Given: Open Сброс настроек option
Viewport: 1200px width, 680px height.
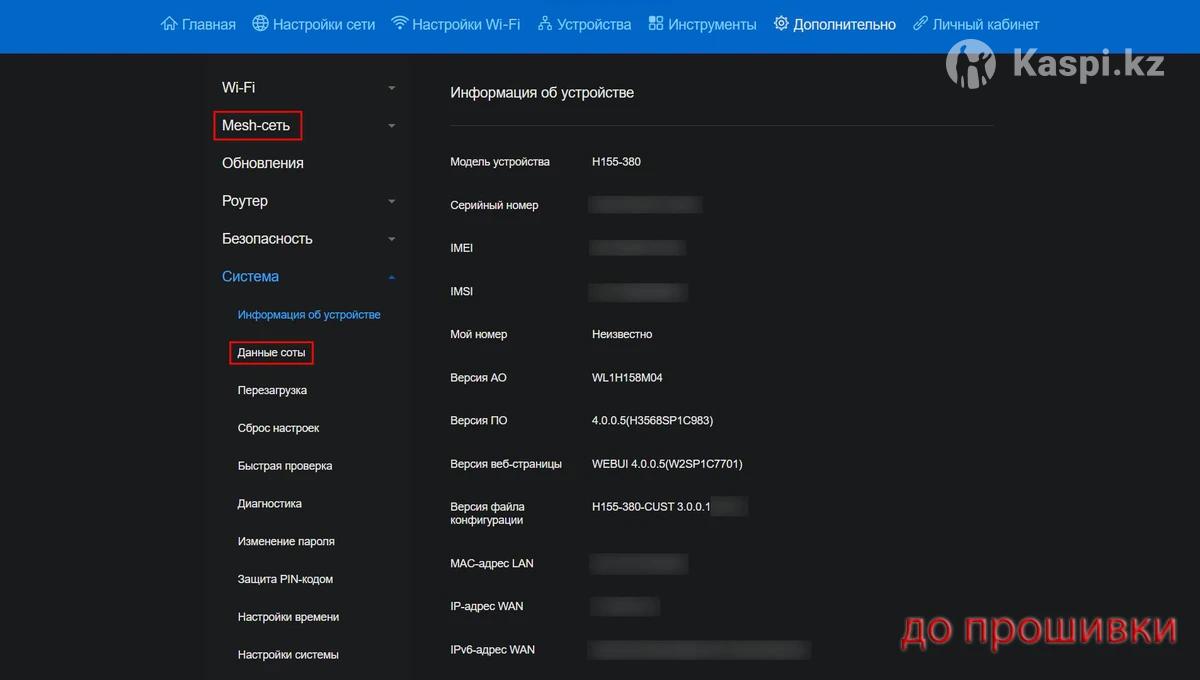Looking at the screenshot, I should 278,428.
